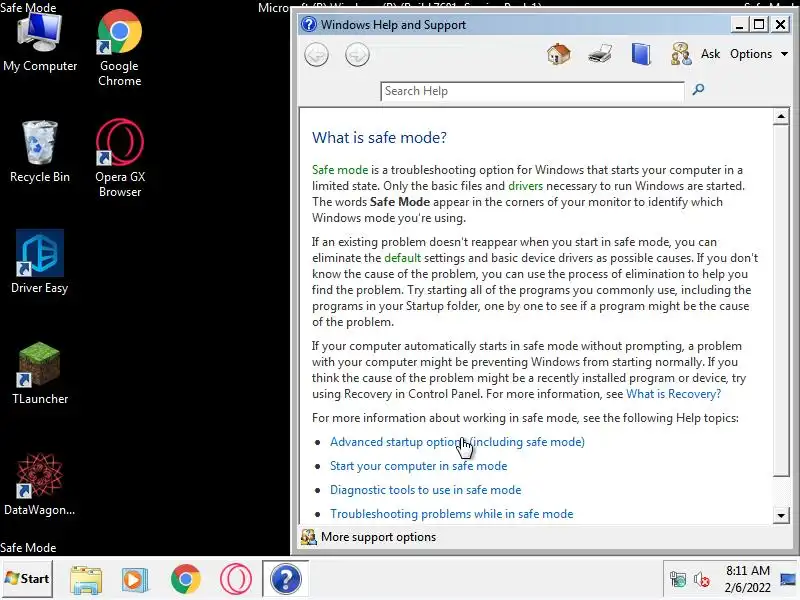Select the TLauncher desktop shortcut
The height and width of the screenshot is (600, 800).
click(x=40, y=373)
